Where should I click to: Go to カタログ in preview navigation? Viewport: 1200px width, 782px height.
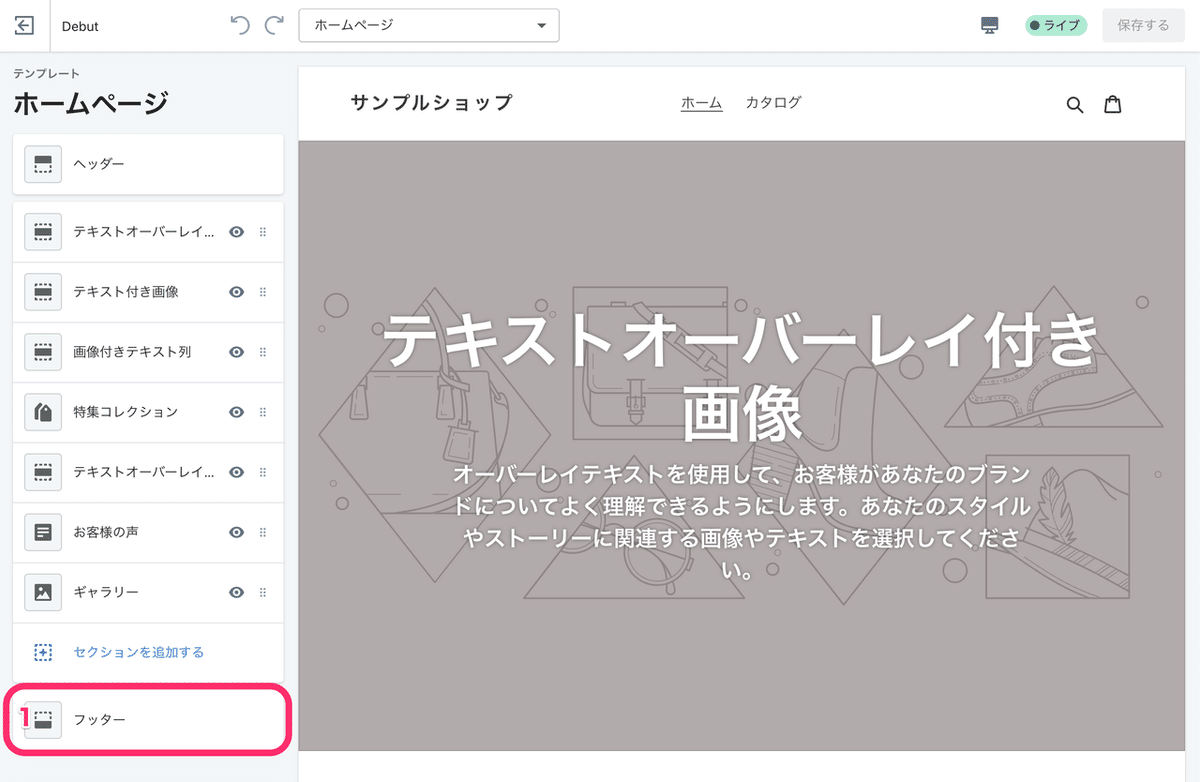(773, 102)
